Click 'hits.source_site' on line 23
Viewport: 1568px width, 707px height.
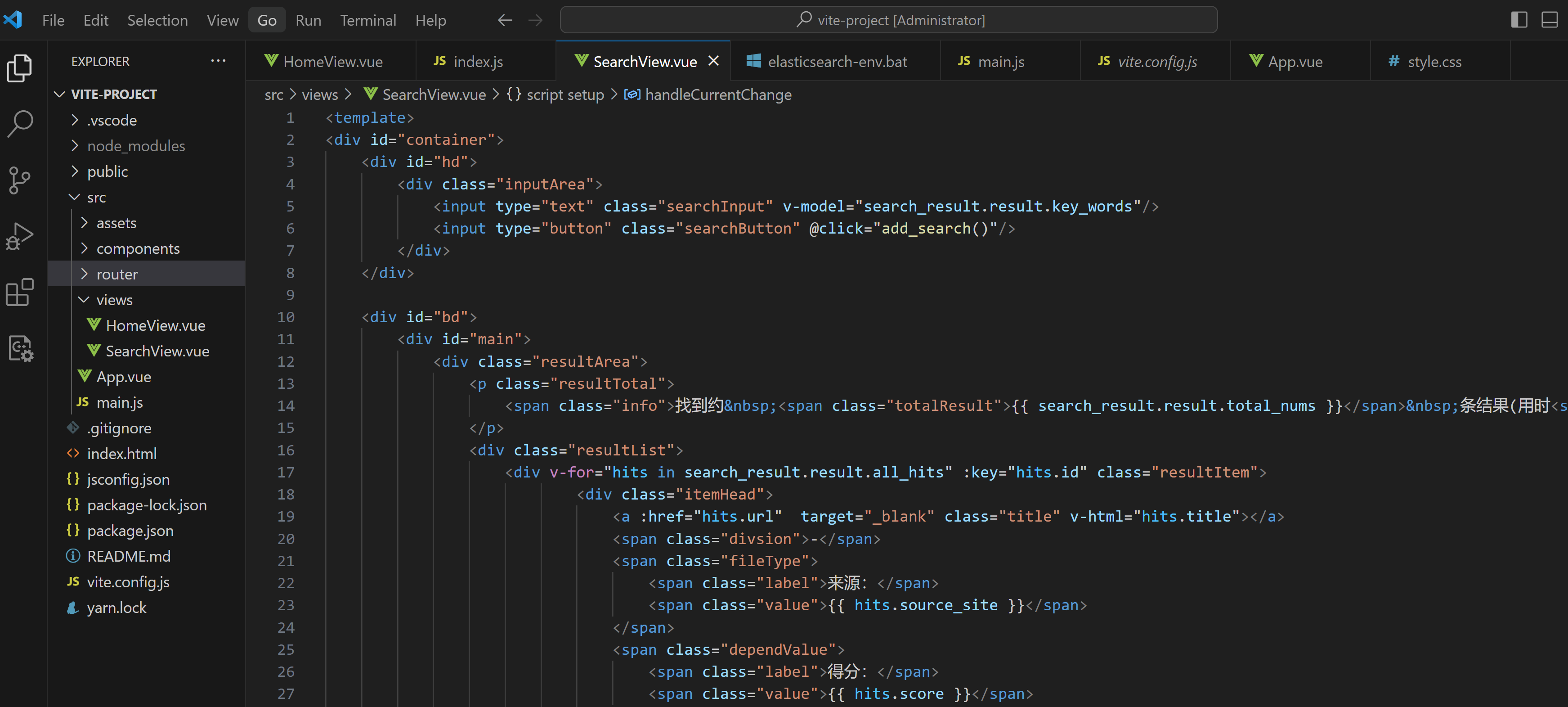click(926, 605)
